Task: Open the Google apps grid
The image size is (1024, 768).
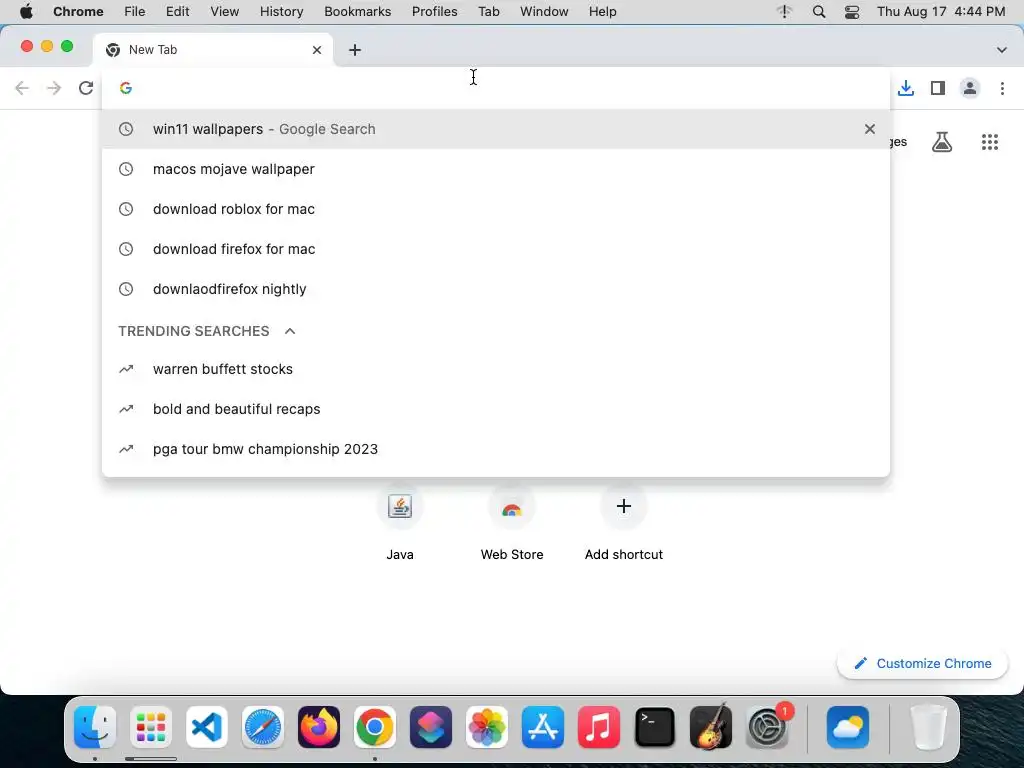Action: 989,142
